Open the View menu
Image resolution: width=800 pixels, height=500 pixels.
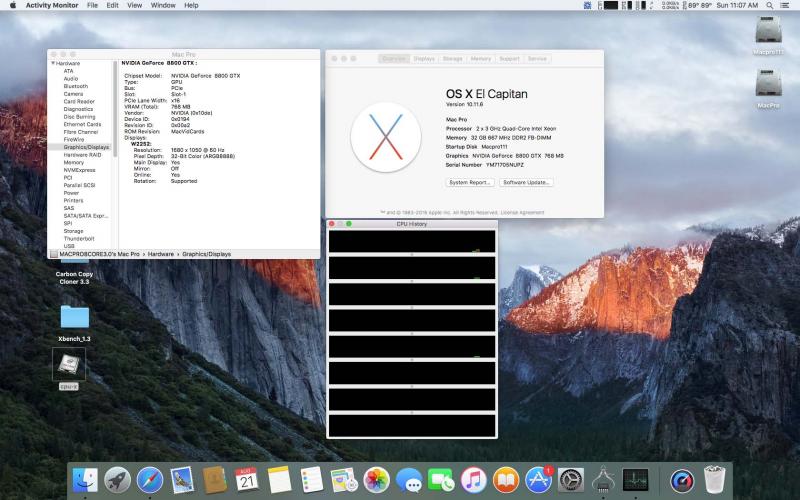[x=132, y=5]
